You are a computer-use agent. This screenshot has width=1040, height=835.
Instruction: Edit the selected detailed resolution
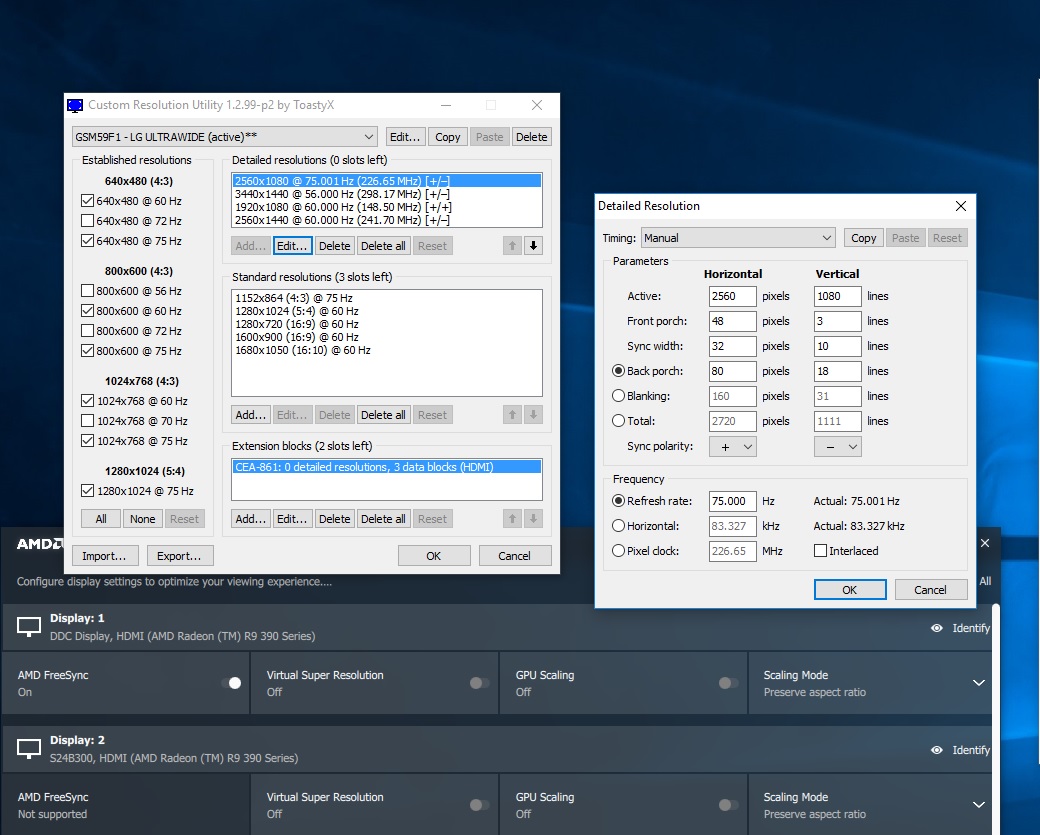tap(292, 246)
